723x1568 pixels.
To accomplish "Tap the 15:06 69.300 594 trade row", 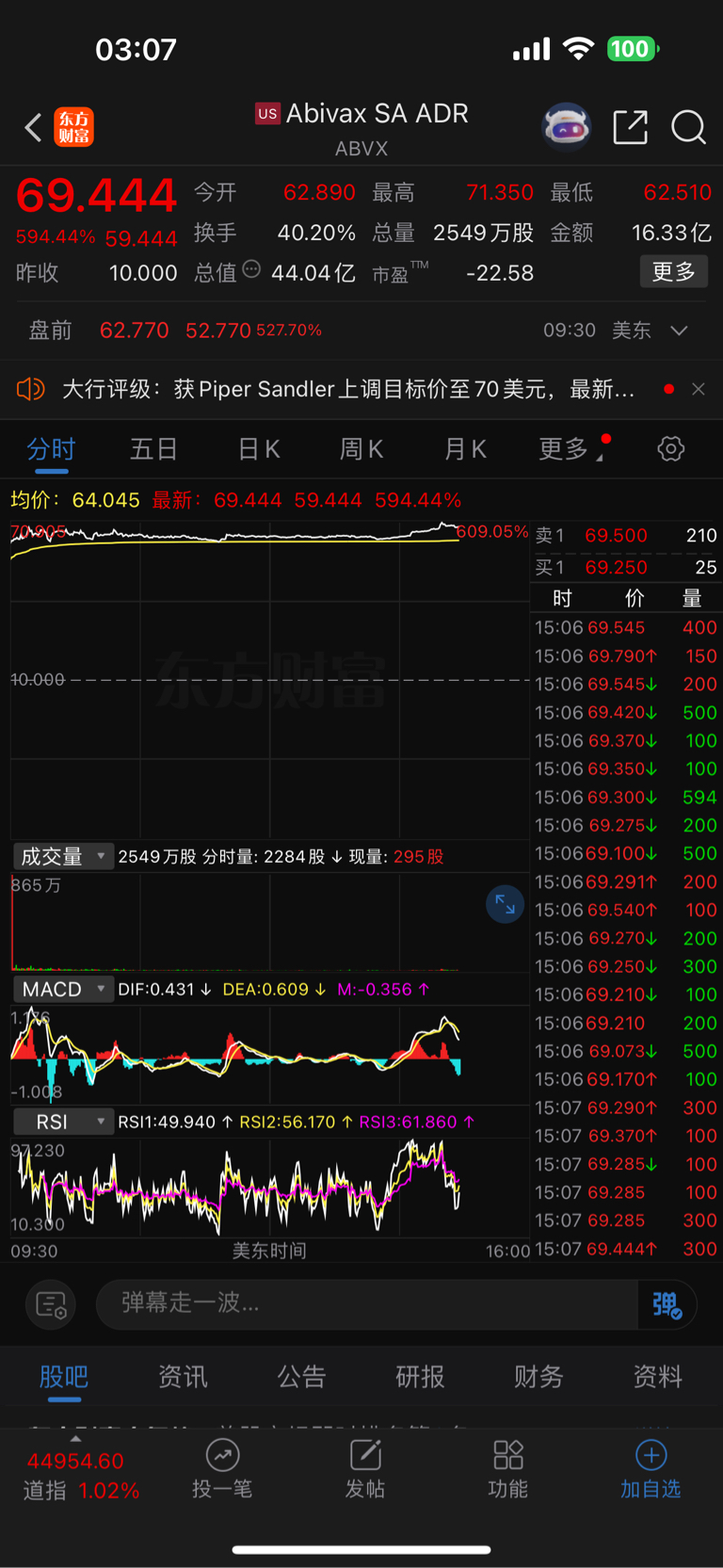I will point(626,798).
